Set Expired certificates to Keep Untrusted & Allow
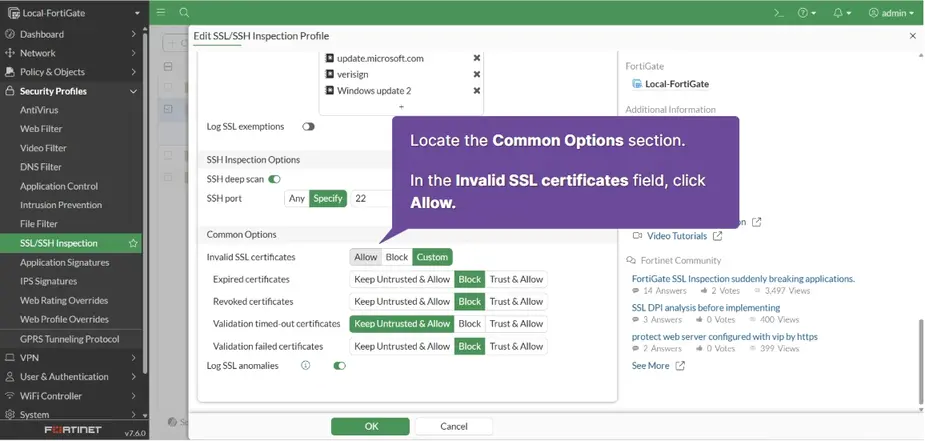925x441 pixels. click(402, 279)
